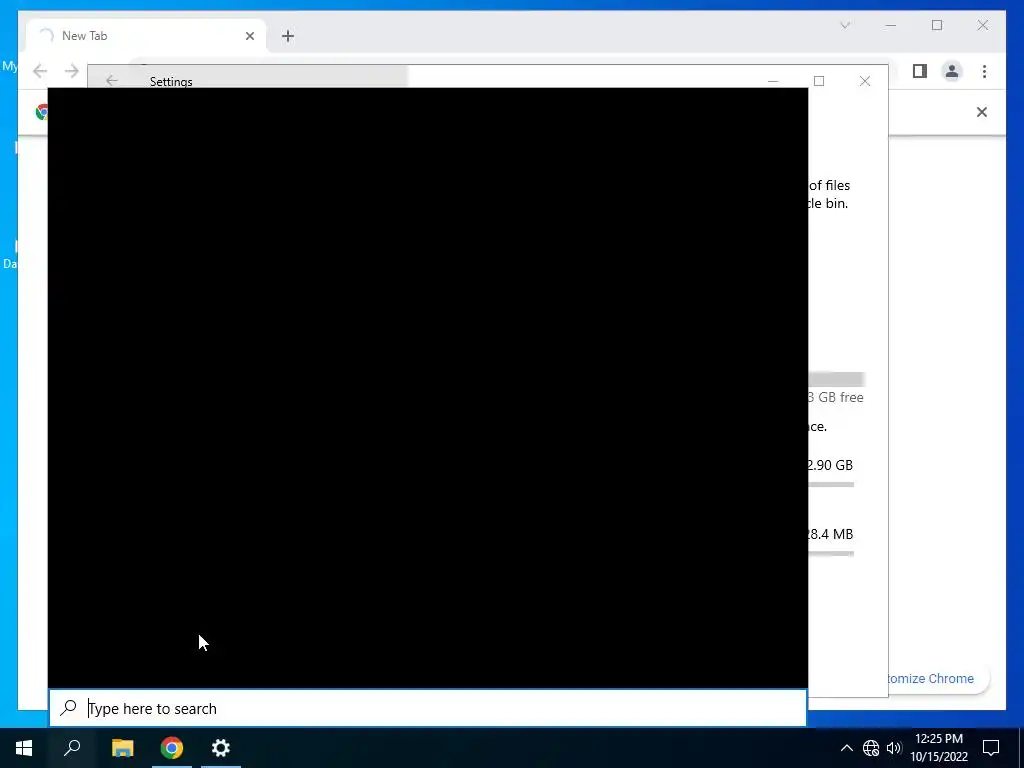This screenshot has width=1024, height=768.
Task: Click the drive storage usage bar
Action: (837, 379)
